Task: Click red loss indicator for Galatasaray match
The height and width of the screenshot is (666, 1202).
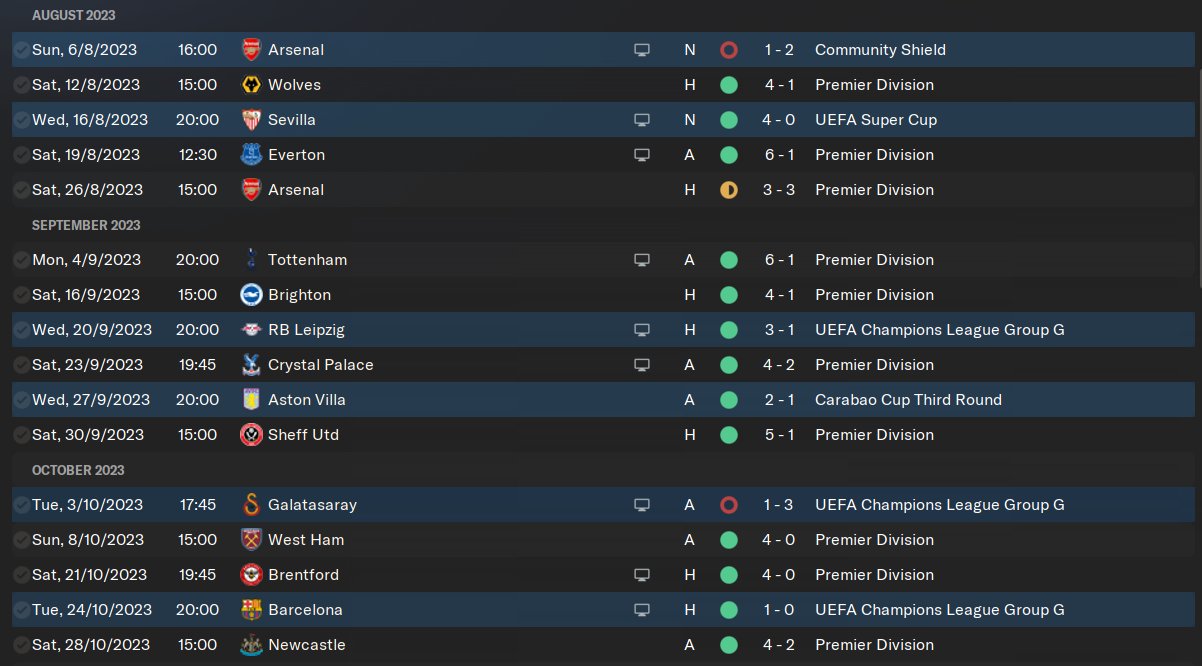Action: (x=728, y=505)
